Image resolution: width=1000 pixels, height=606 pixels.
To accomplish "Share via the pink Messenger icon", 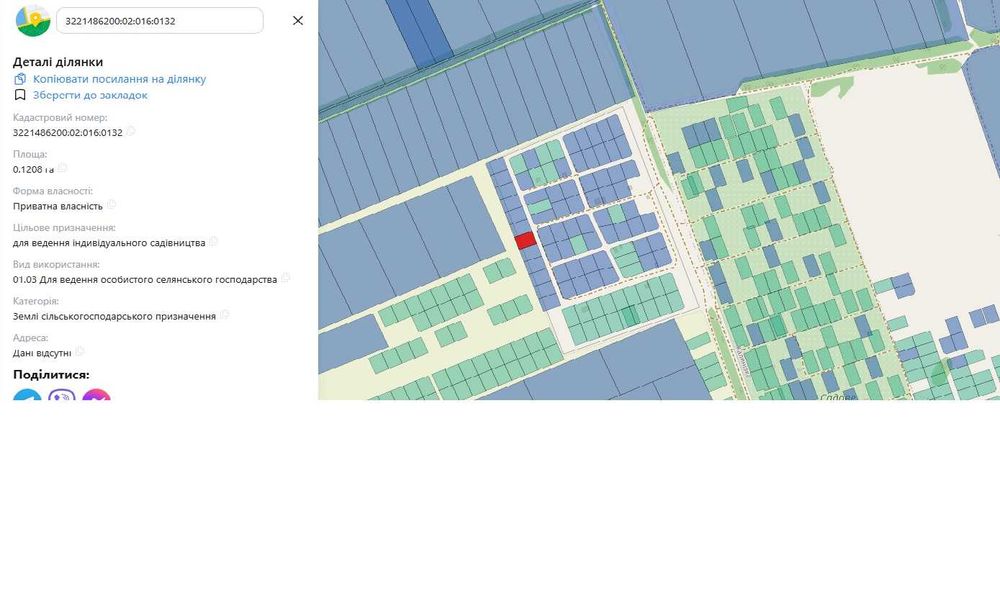I will click(x=96, y=396).
